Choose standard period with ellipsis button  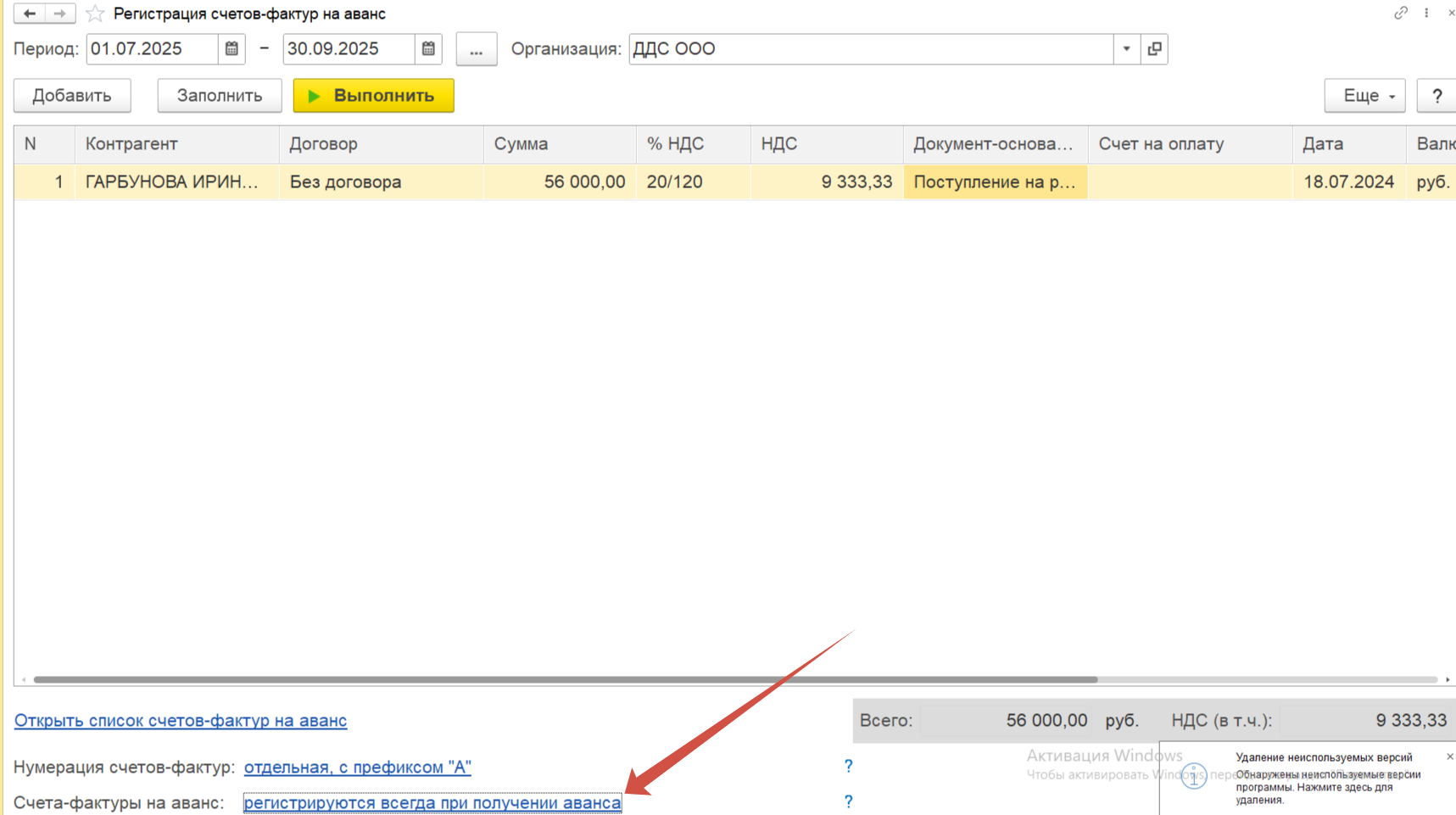(x=476, y=49)
